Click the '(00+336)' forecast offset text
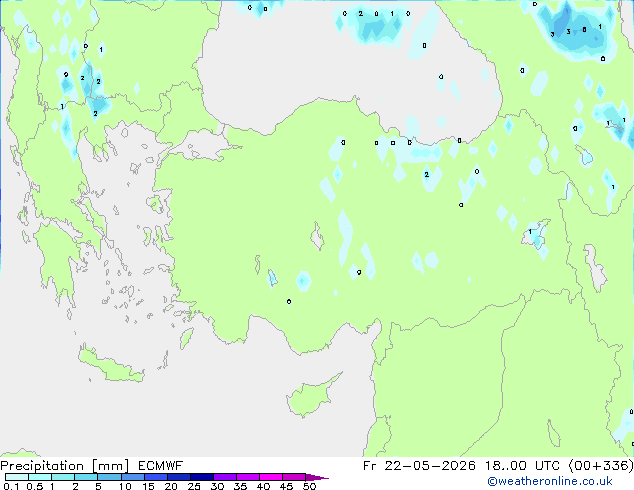The width and height of the screenshot is (634, 490). (601, 466)
